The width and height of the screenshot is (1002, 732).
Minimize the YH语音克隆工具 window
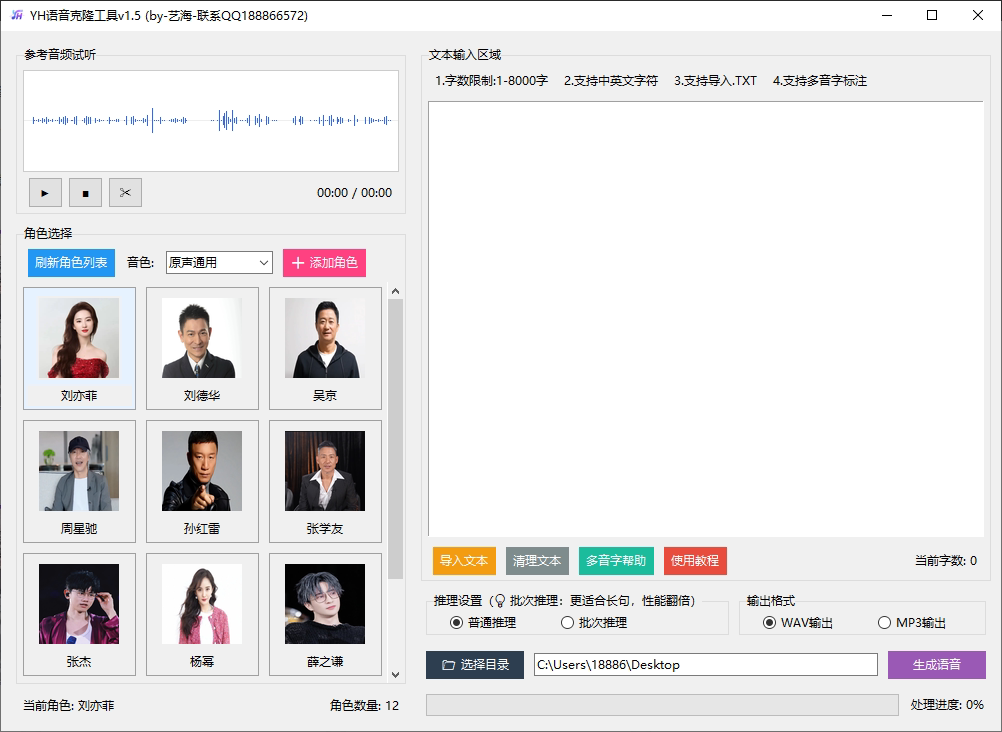click(887, 15)
